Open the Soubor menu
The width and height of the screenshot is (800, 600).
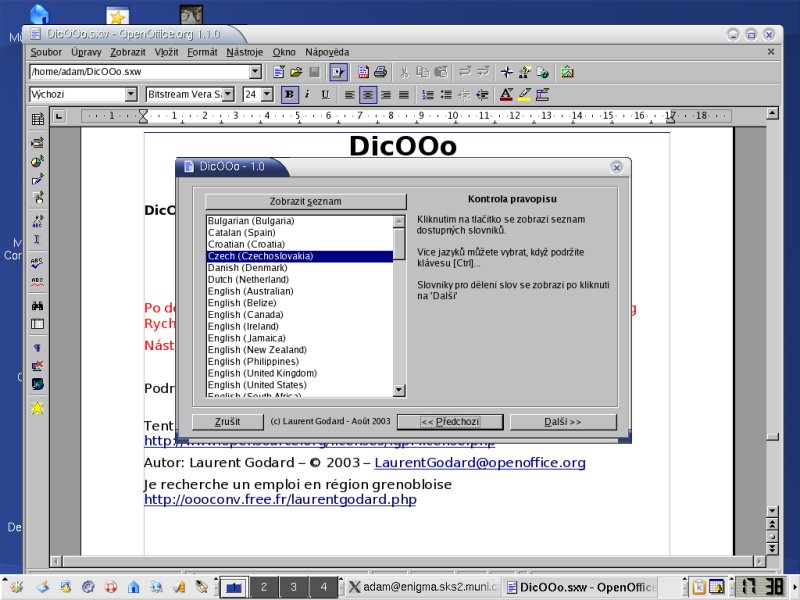coord(46,52)
